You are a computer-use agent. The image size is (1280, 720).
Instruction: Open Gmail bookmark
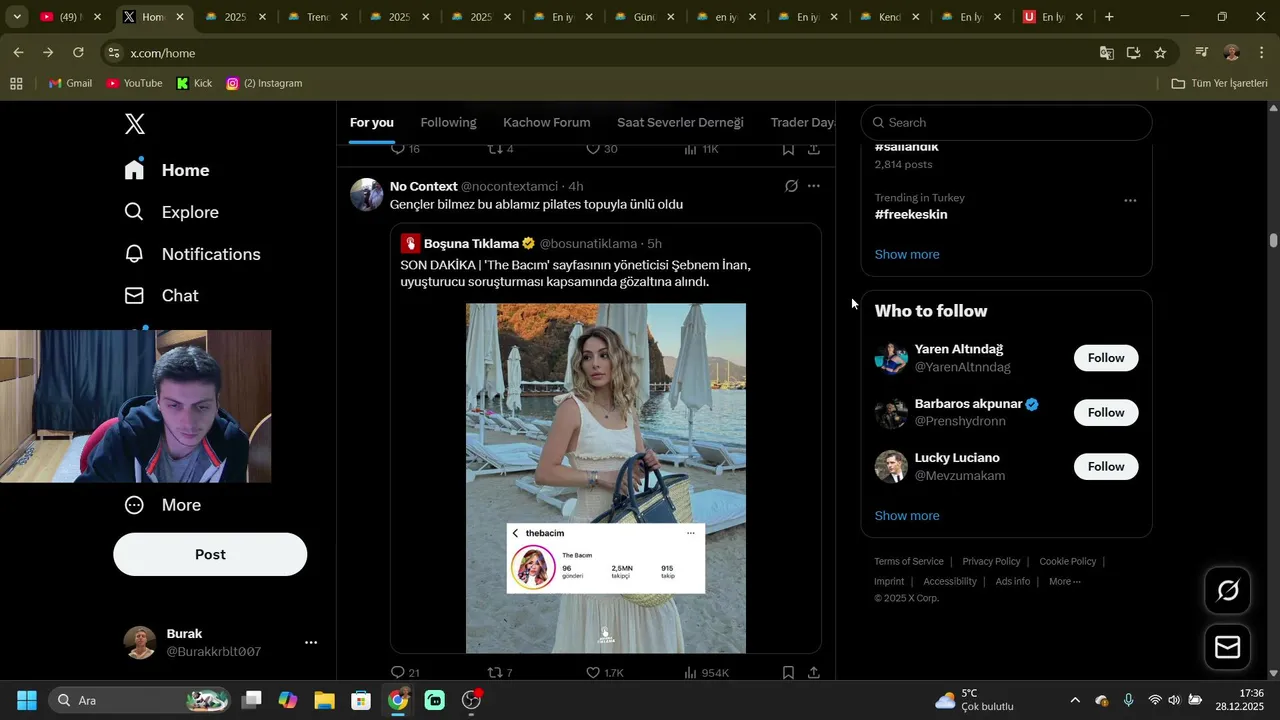[70, 83]
